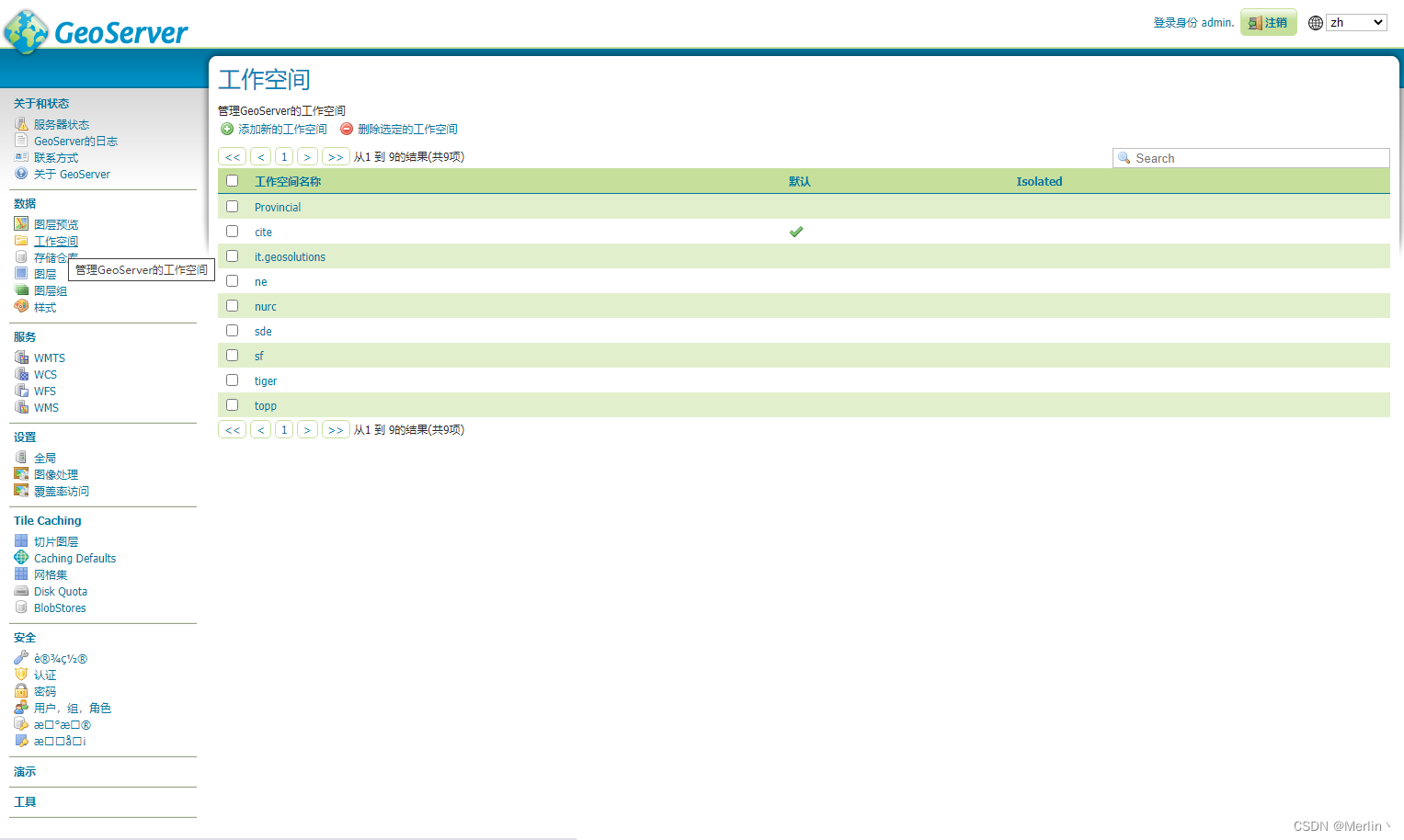Click the workspaces folder icon
1404x840 pixels.
click(x=21, y=241)
